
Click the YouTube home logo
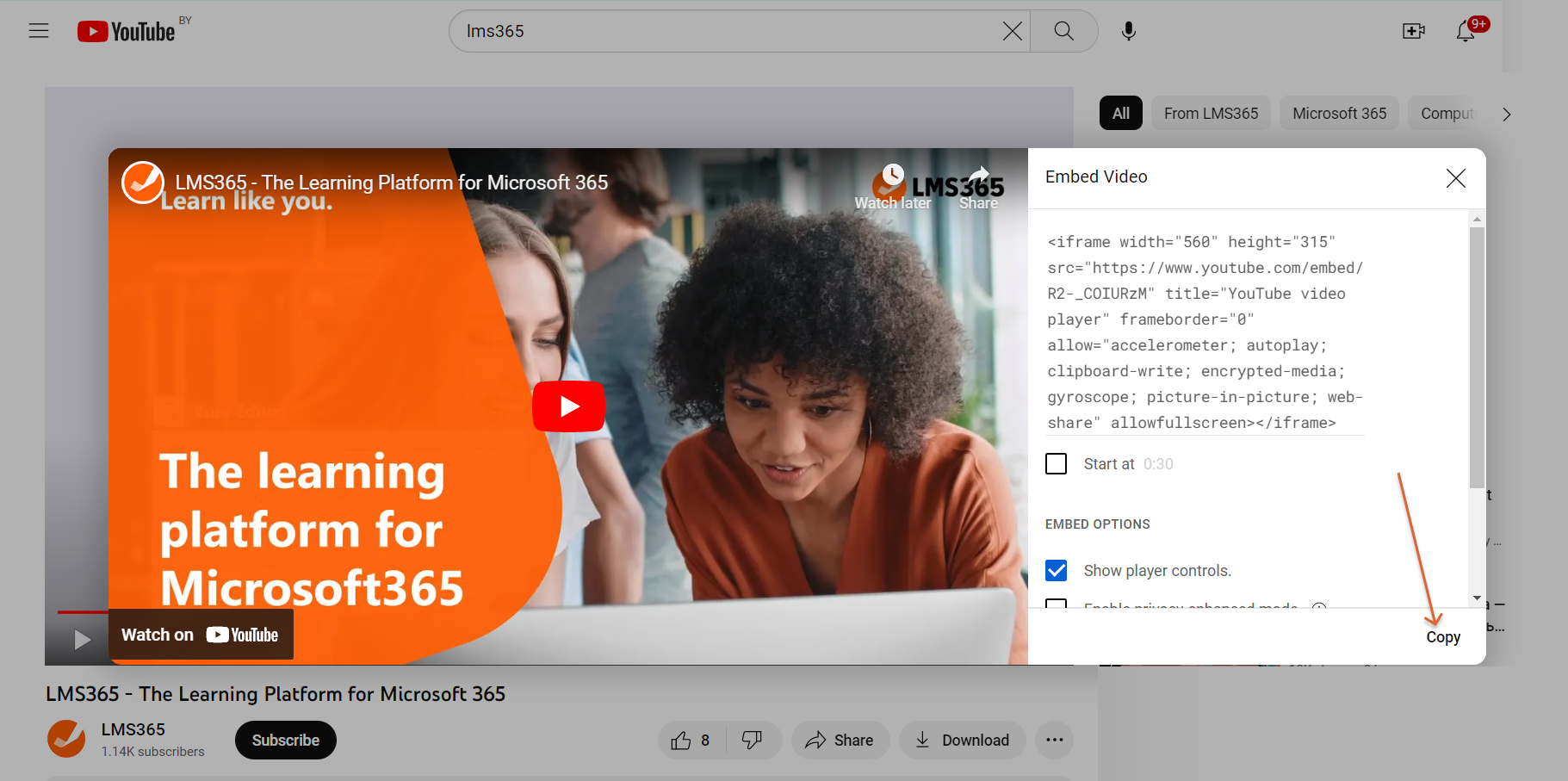[127, 32]
